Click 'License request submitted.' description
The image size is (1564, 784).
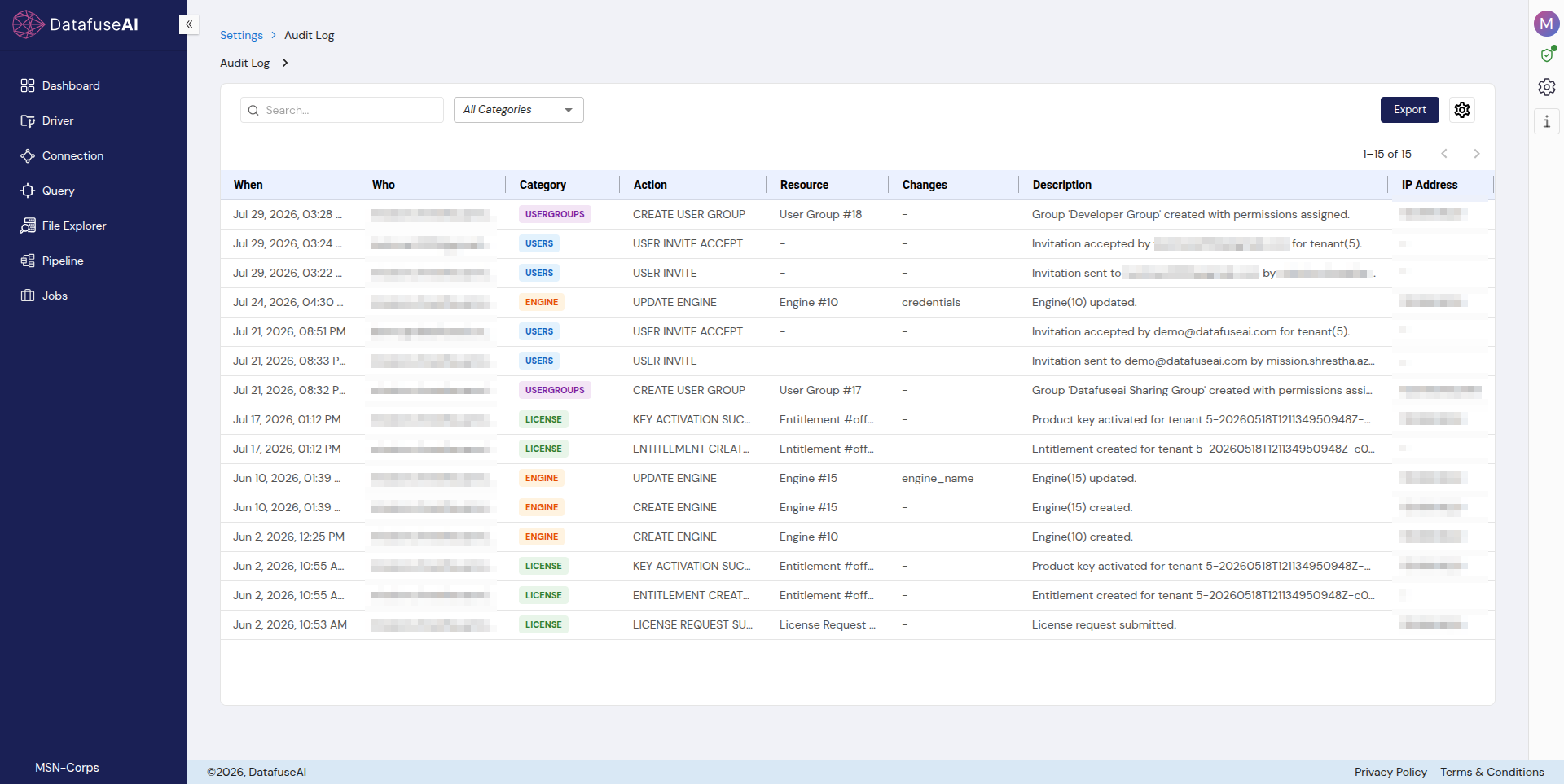coord(1104,624)
